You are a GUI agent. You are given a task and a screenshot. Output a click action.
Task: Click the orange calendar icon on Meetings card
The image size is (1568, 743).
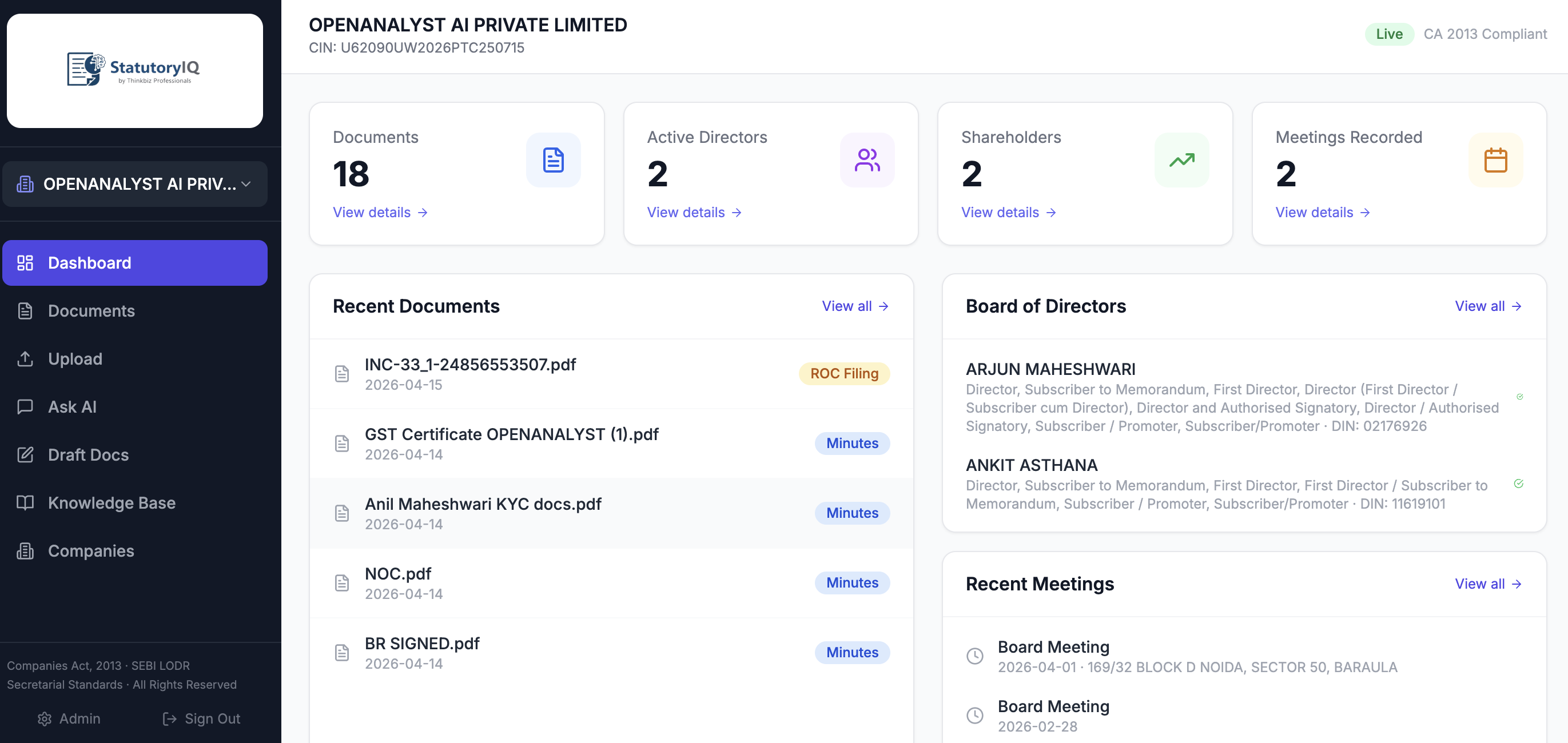coord(1495,160)
